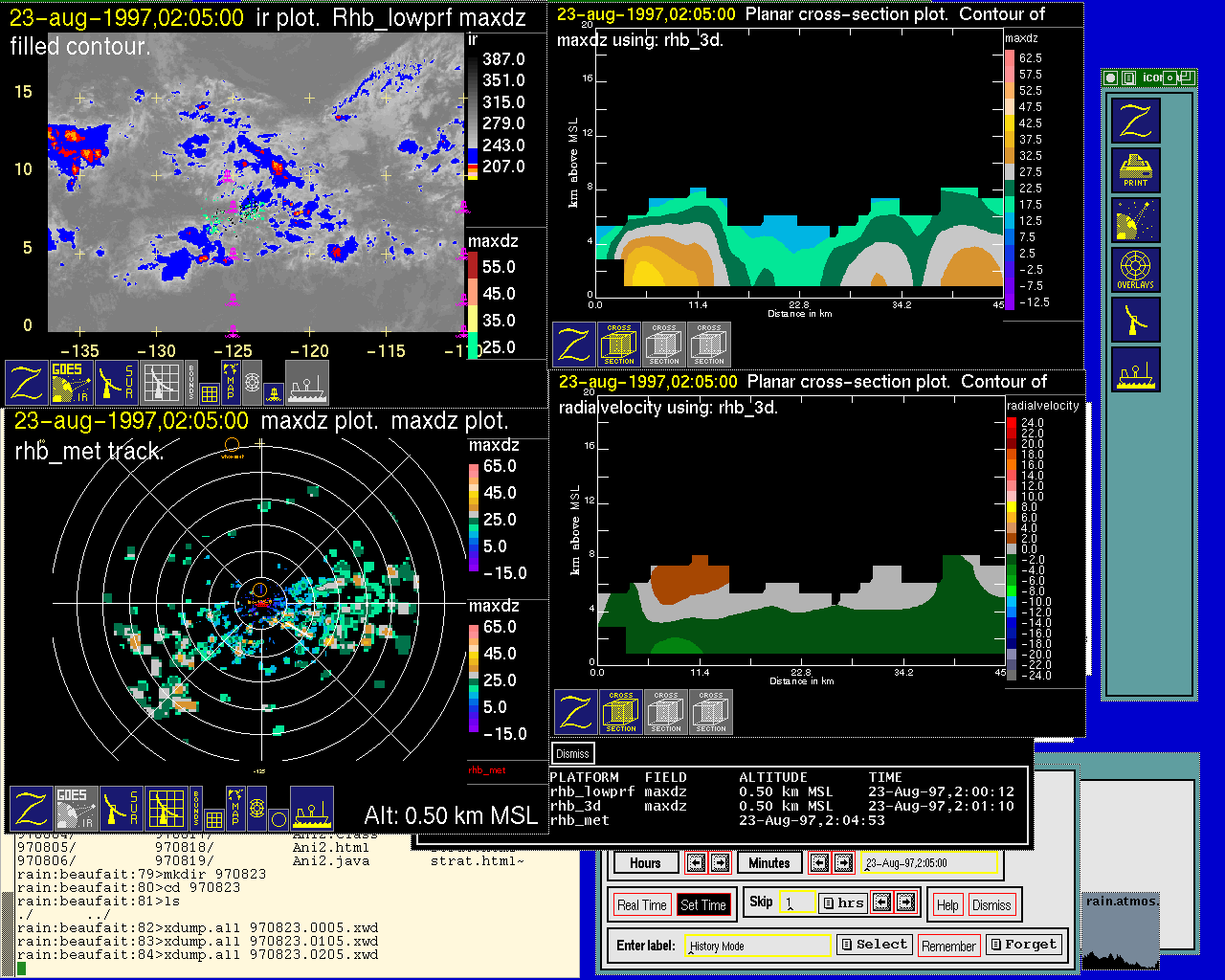Select the PRINT icon in right icon panel
Image resolution: width=1225 pixels, height=980 pixels.
1135,170
